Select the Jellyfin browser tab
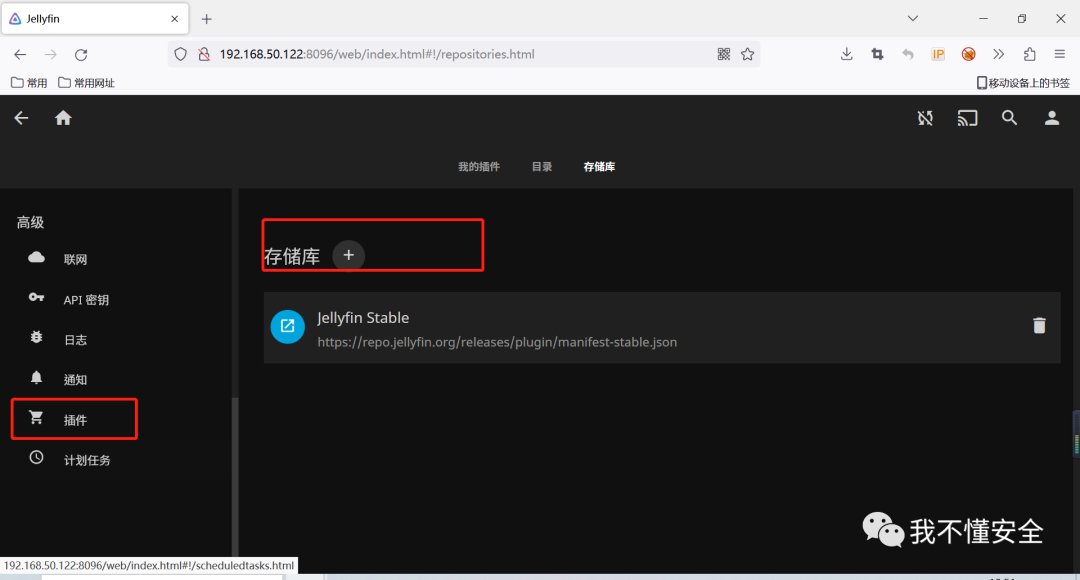 (x=94, y=19)
